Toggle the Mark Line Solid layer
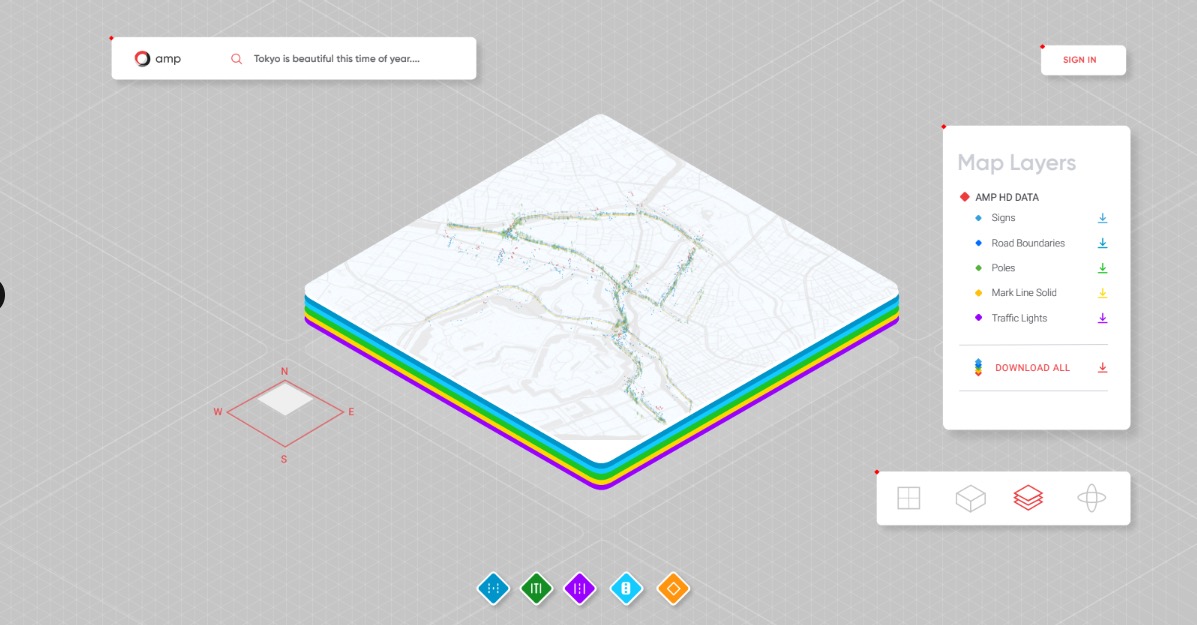The height and width of the screenshot is (625, 1197). 1023,293
